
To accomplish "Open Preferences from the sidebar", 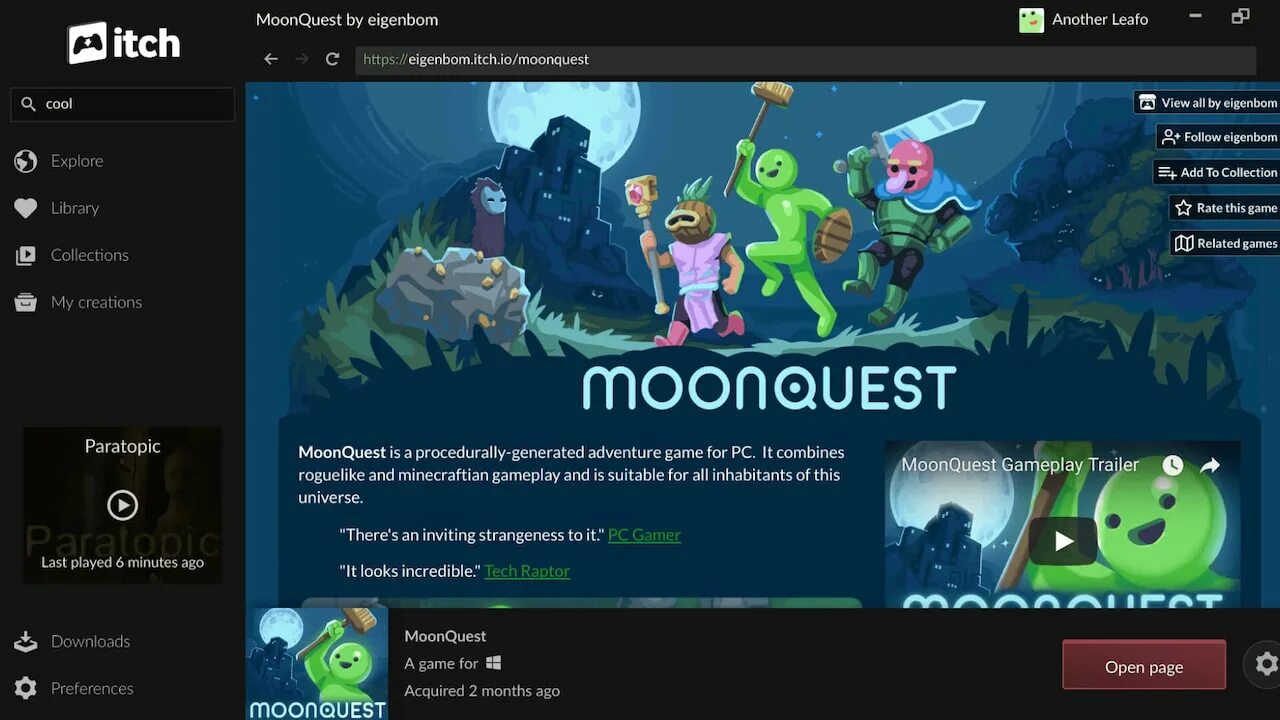I will click(73, 688).
